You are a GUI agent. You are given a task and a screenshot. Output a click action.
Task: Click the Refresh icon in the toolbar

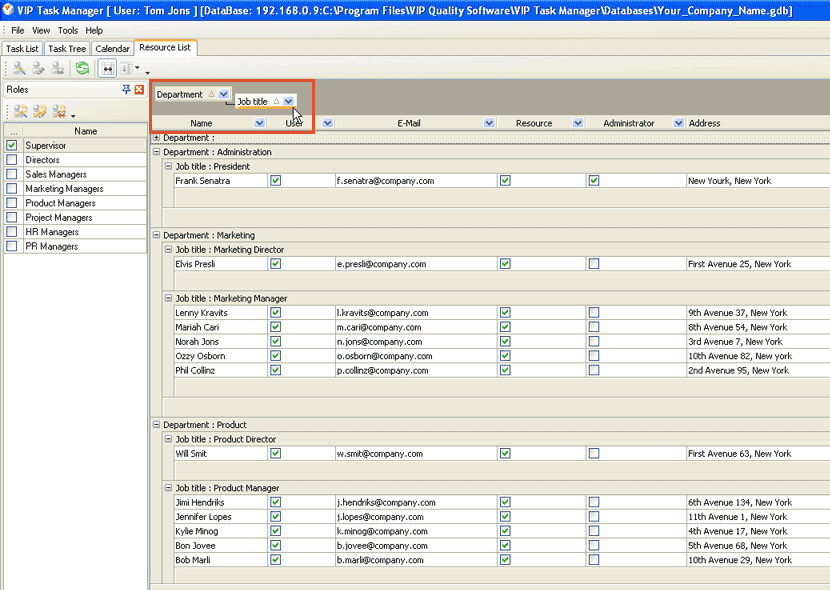[82, 69]
